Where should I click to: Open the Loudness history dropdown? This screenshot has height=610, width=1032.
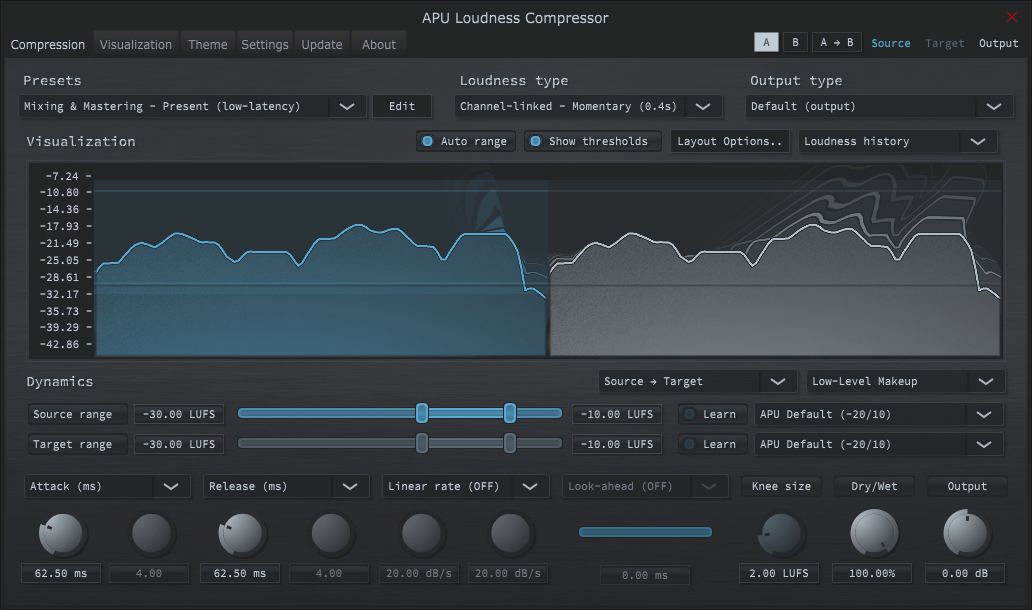[896, 141]
